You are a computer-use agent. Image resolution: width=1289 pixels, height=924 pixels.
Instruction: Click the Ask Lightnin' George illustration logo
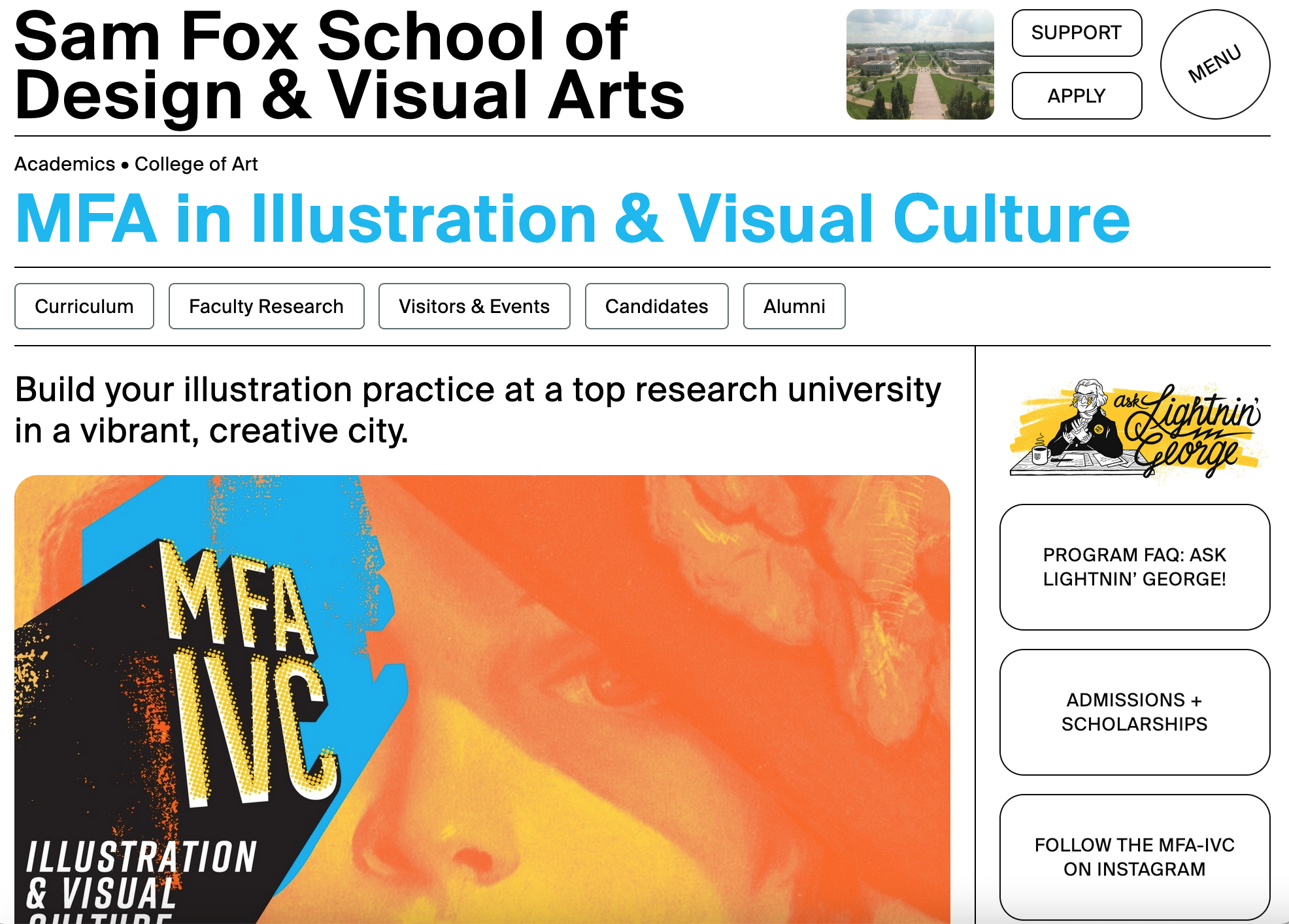tap(1135, 429)
